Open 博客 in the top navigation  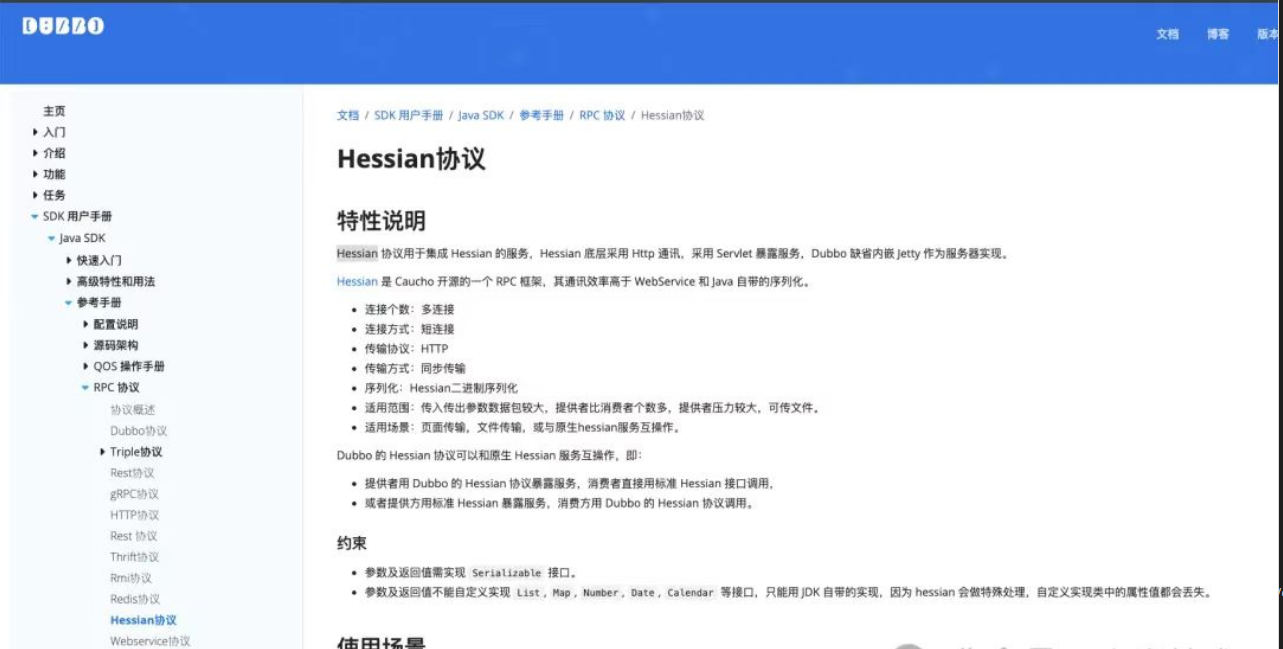[1217, 34]
